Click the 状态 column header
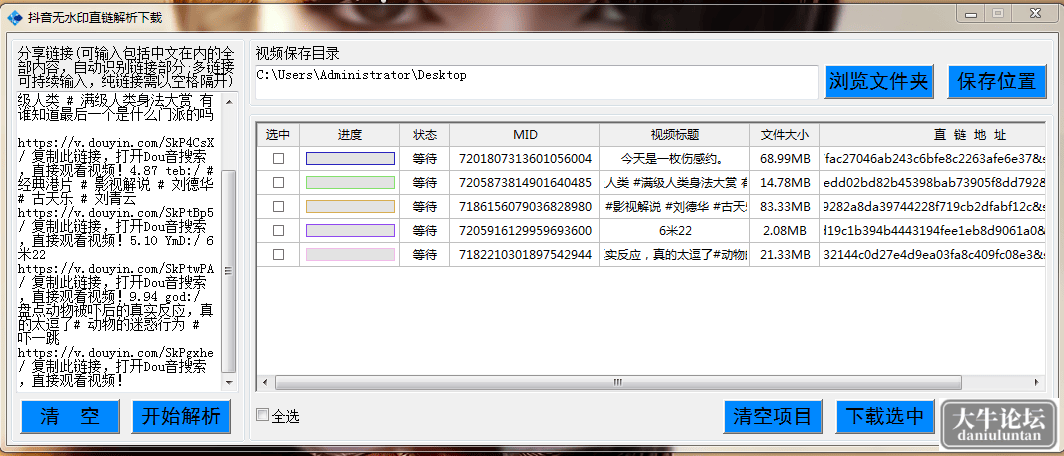 (x=425, y=135)
